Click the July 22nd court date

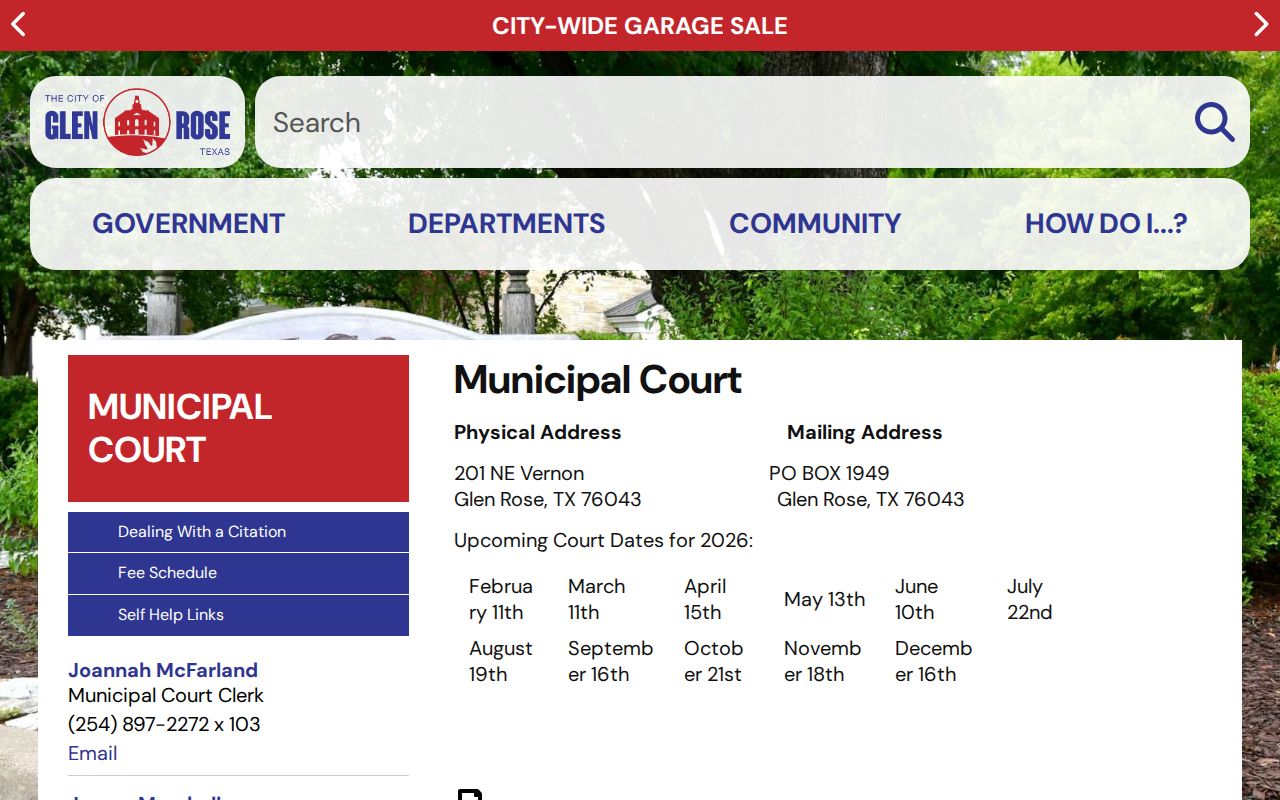[x=1030, y=599]
